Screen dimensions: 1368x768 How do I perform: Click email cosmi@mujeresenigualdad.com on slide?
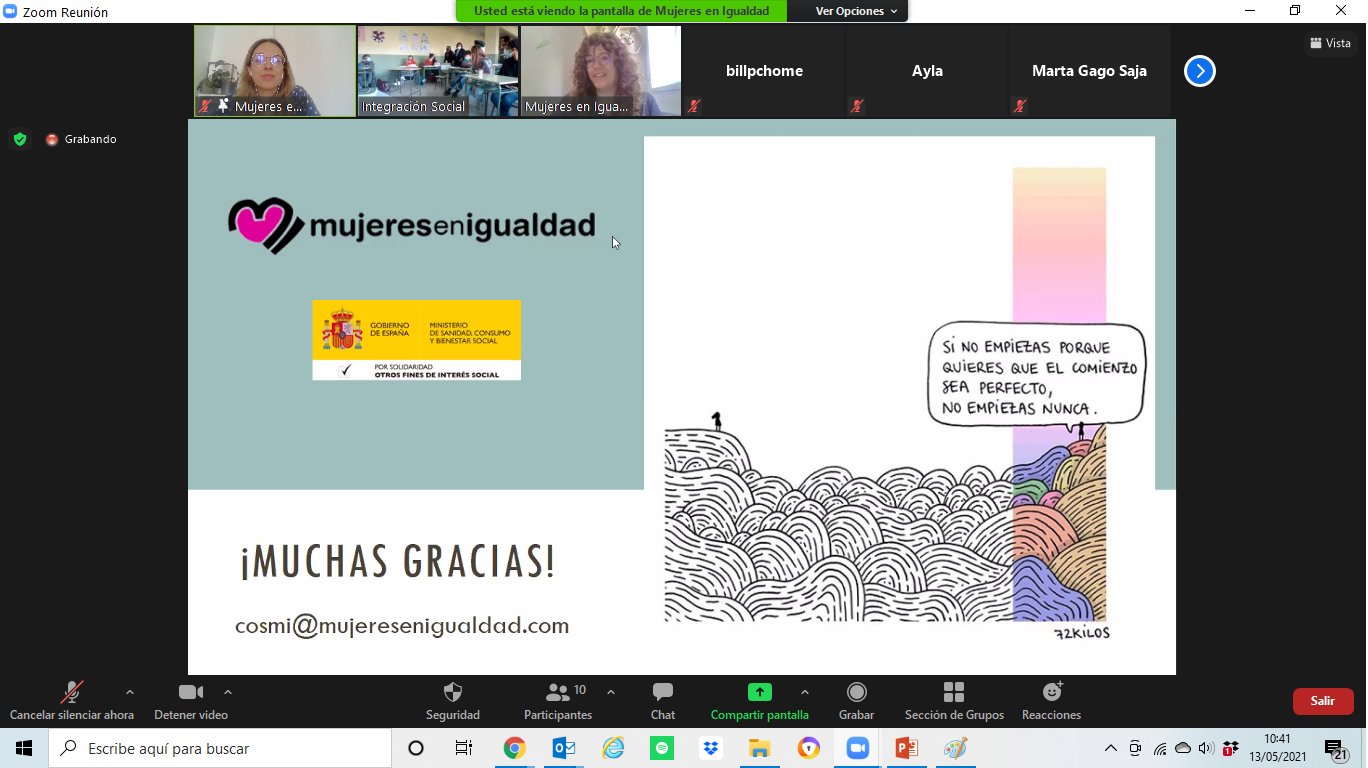pos(402,626)
